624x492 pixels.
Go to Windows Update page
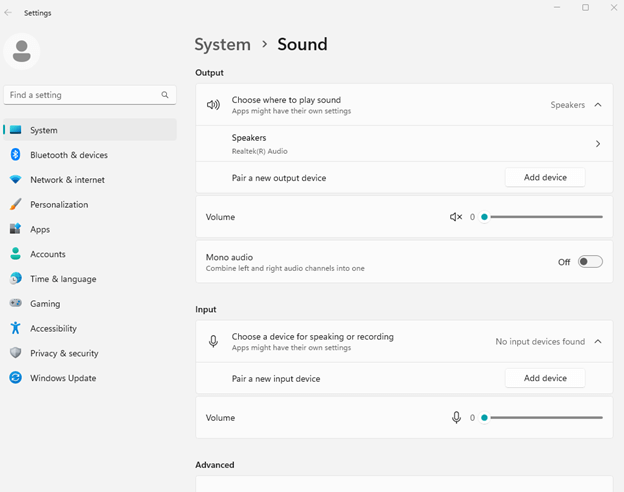click(x=62, y=378)
